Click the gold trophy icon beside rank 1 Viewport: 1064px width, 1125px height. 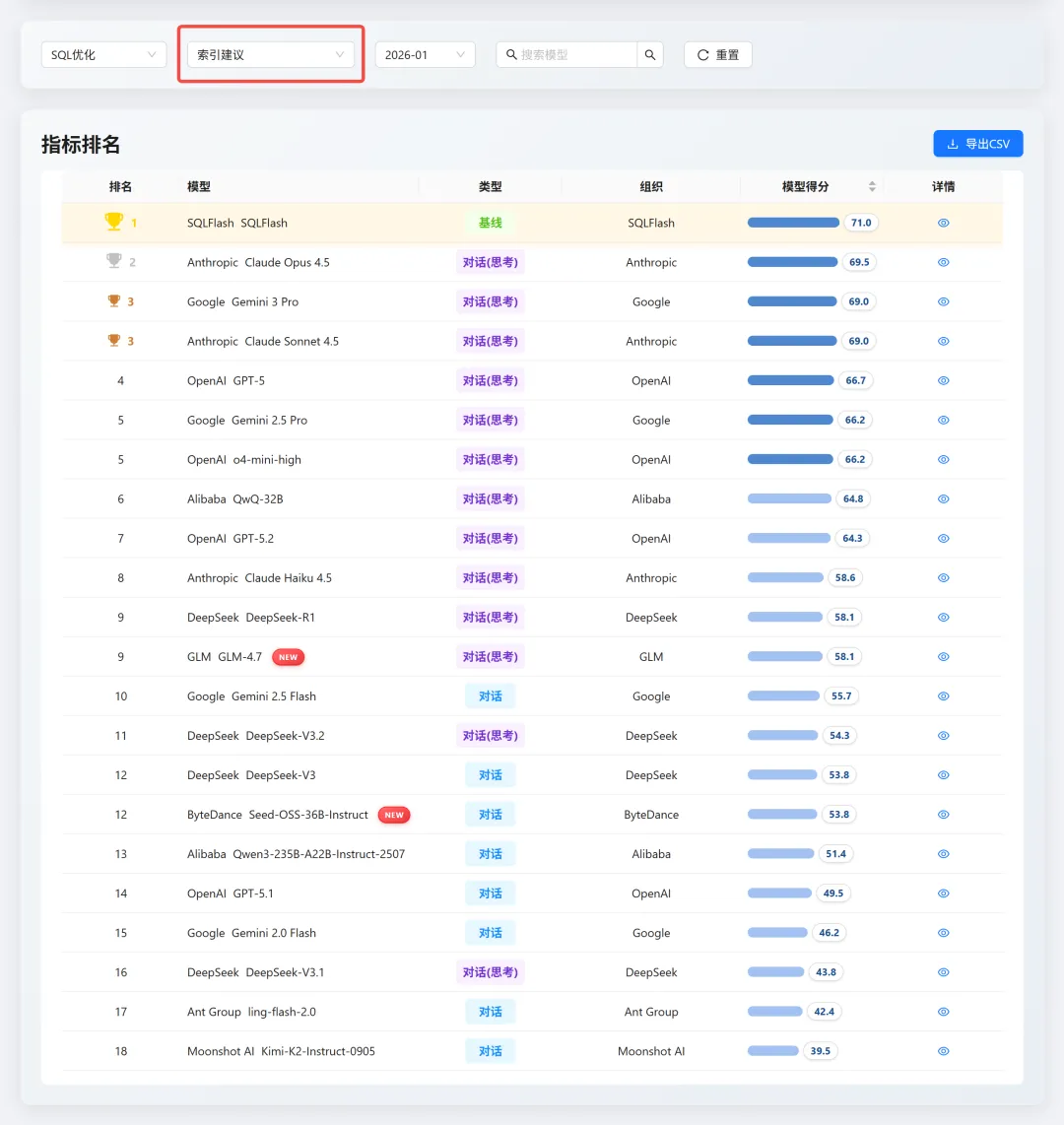115,222
